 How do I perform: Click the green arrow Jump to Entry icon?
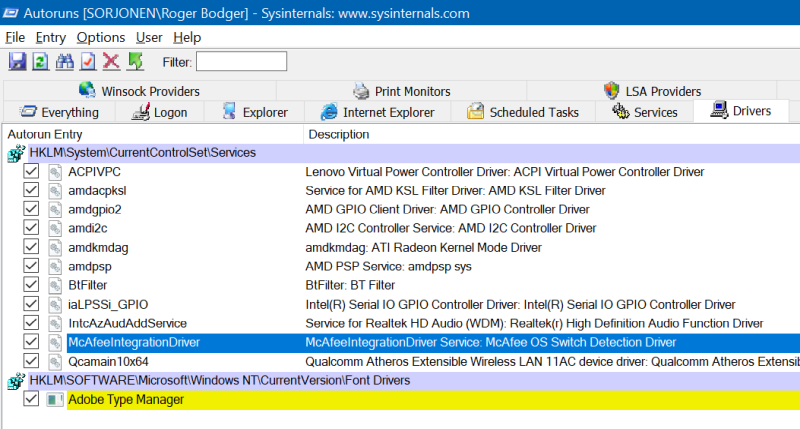point(135,62)
